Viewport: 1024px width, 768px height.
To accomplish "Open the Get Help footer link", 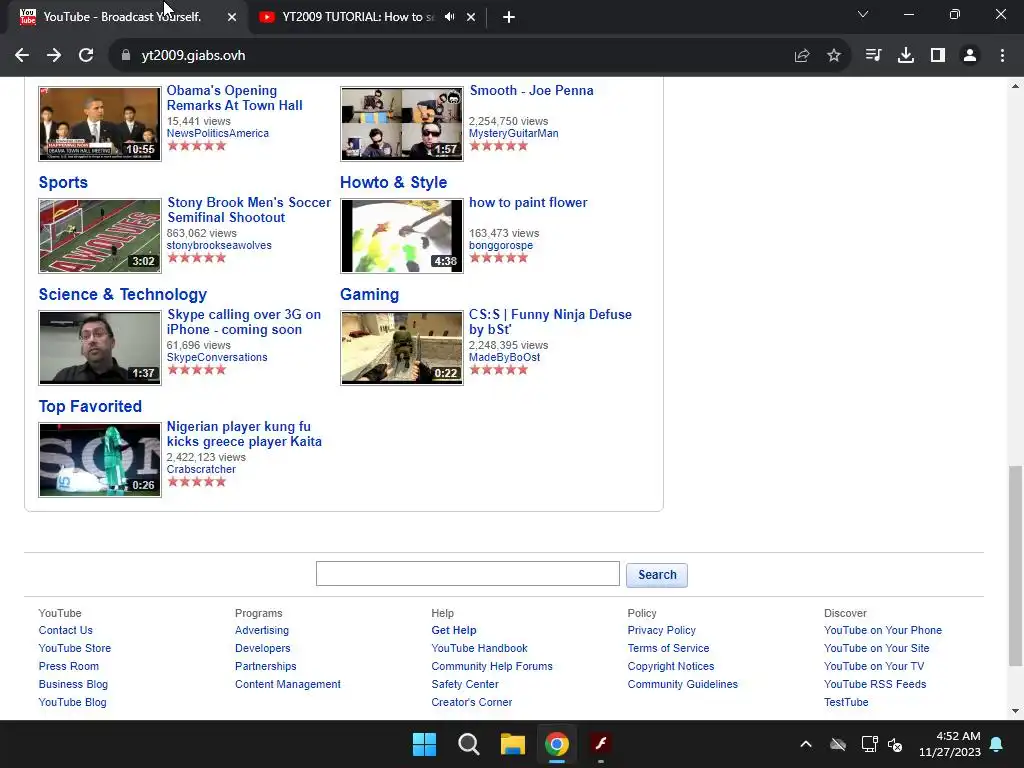I will tap(454, 630).
